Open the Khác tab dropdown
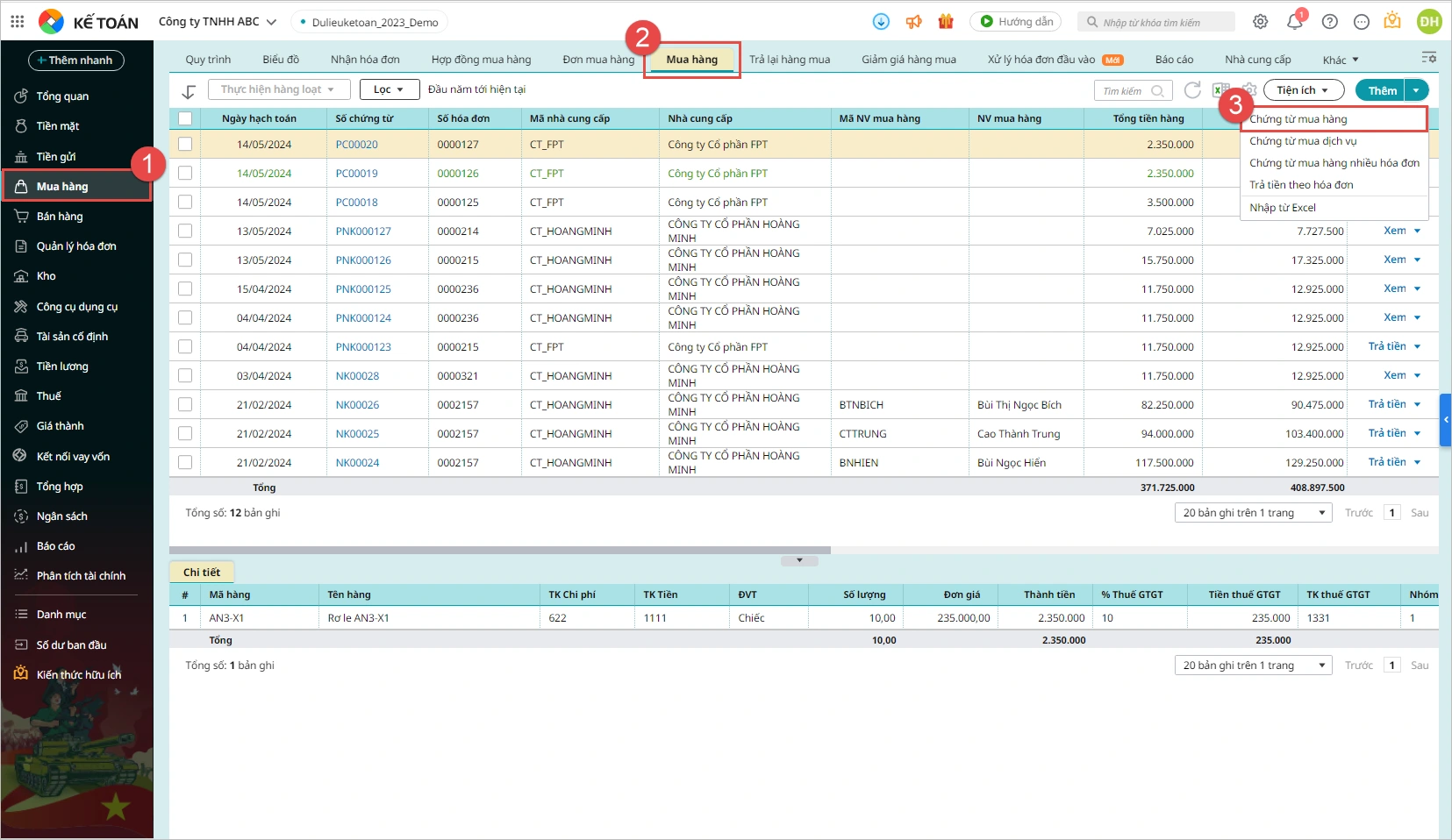The width and height of the screenshot is (1452, 840). click(1341, 60)
